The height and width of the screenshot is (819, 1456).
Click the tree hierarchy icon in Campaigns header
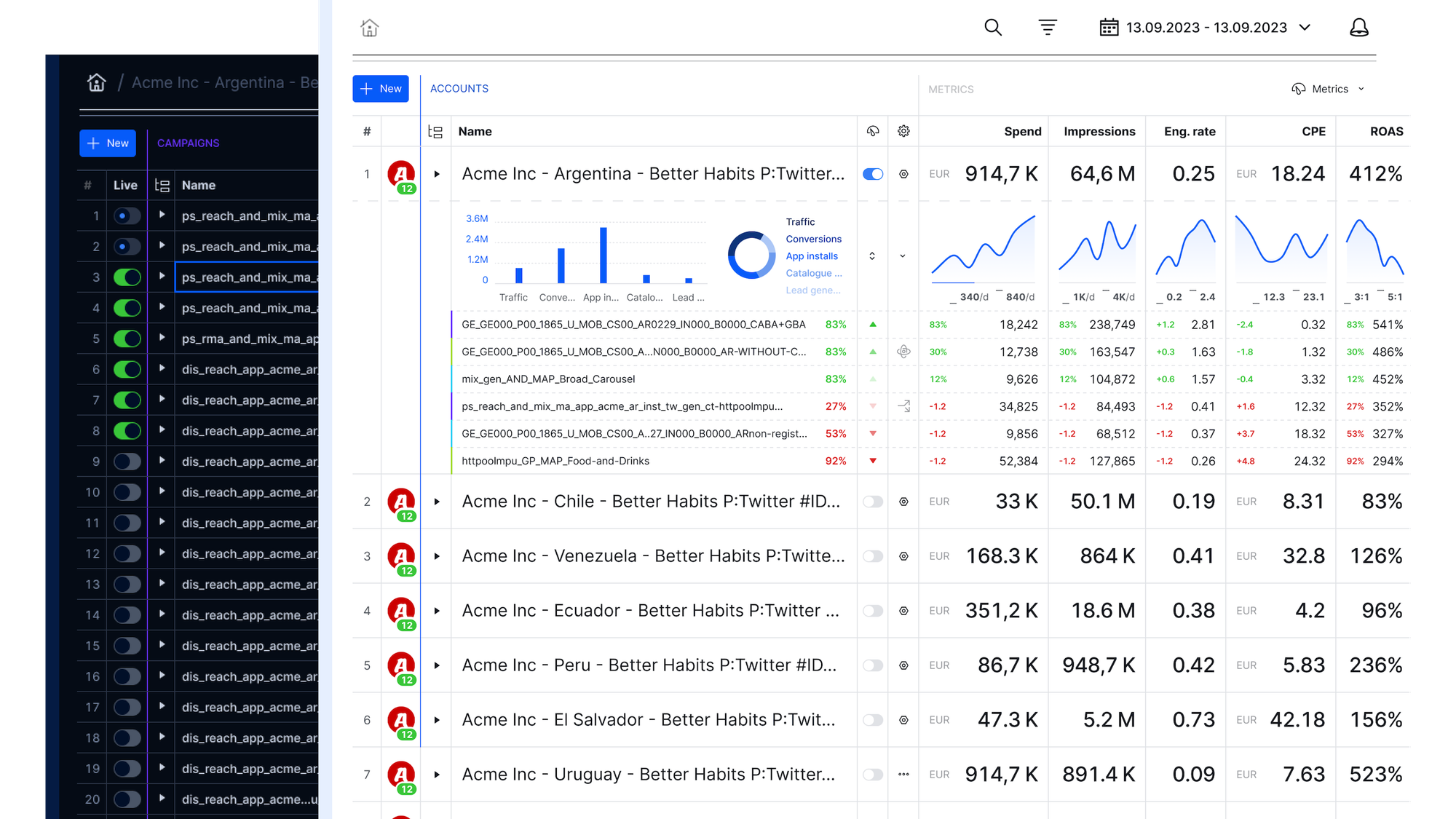point(162,186)
